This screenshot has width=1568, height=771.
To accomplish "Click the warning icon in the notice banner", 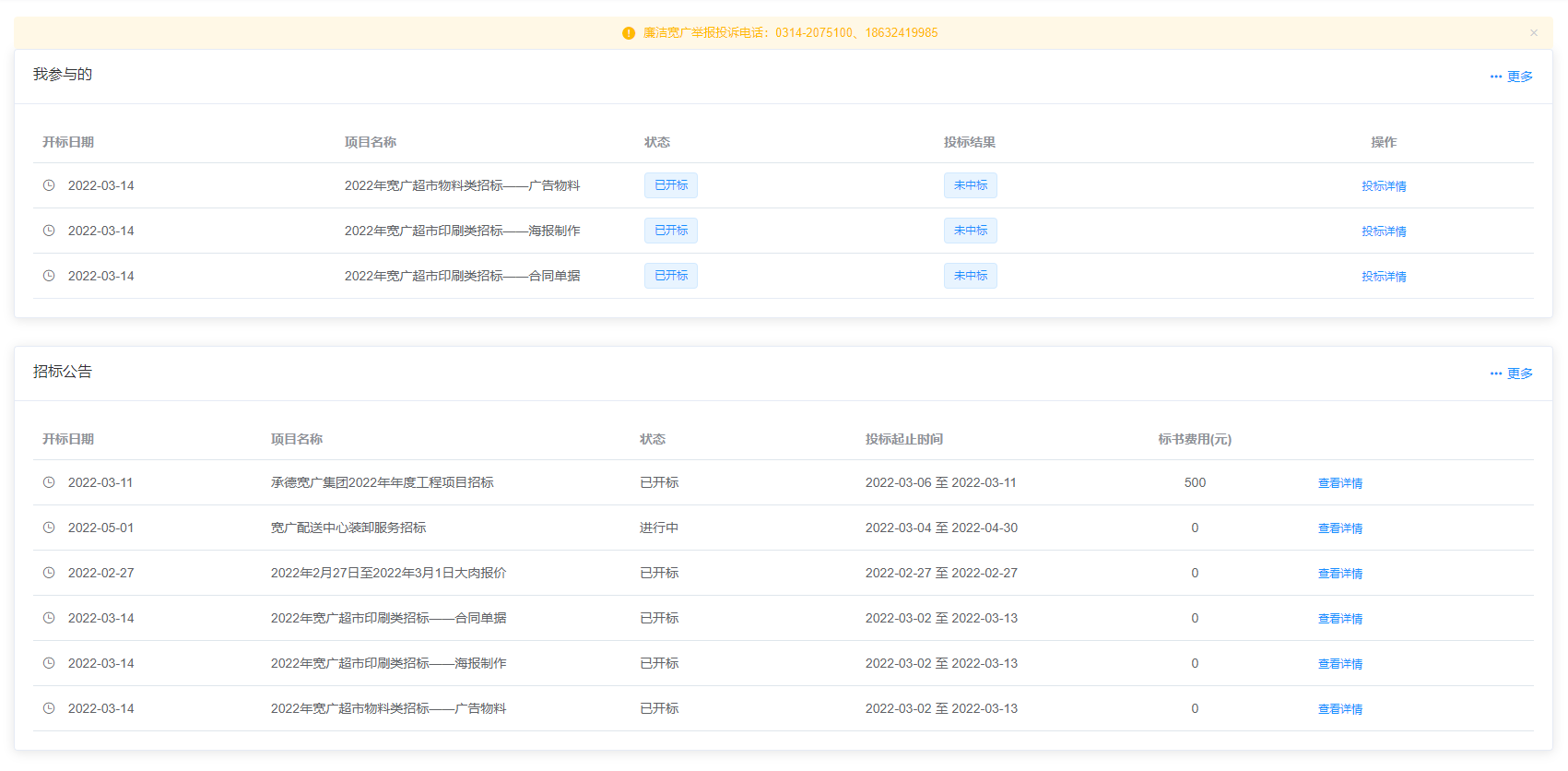I will pos(629,33).
